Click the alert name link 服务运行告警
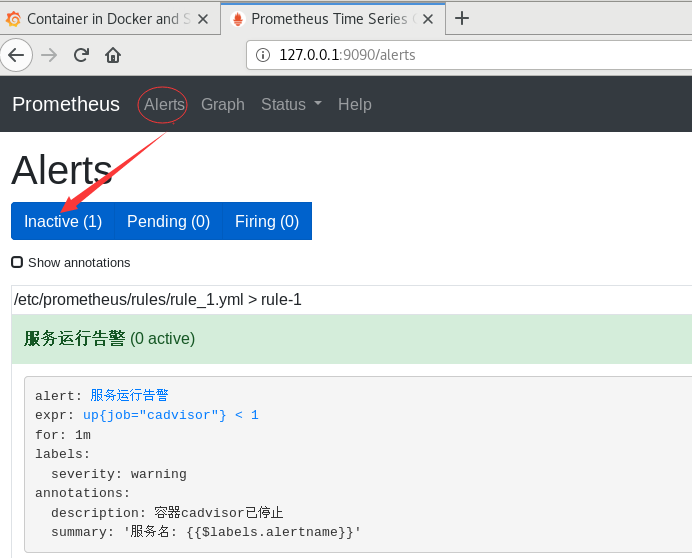692x558 pixels. (129, 395)
